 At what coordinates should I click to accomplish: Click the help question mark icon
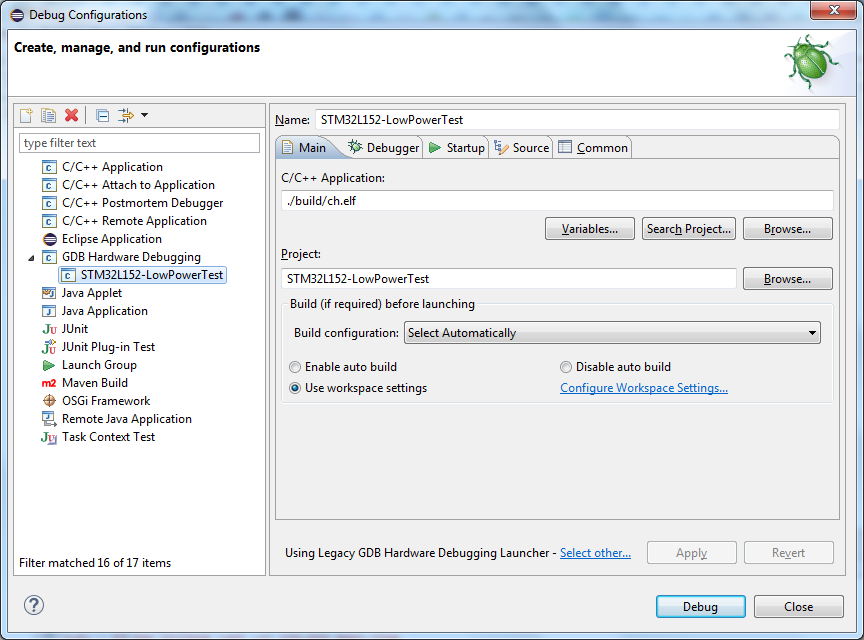click(34, 605)
